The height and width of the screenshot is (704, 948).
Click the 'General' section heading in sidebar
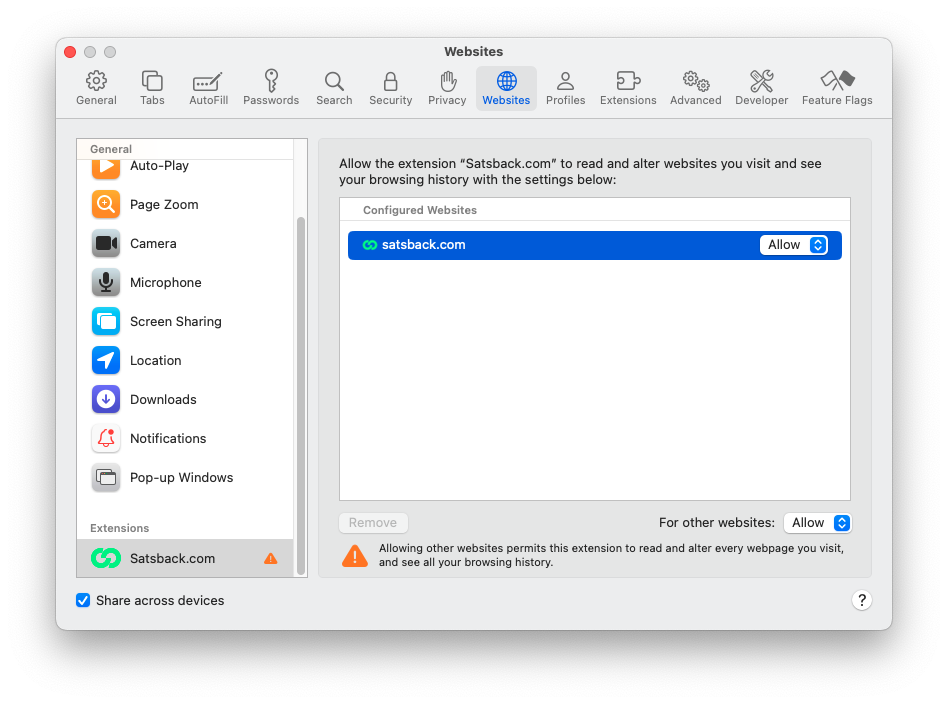111,149
